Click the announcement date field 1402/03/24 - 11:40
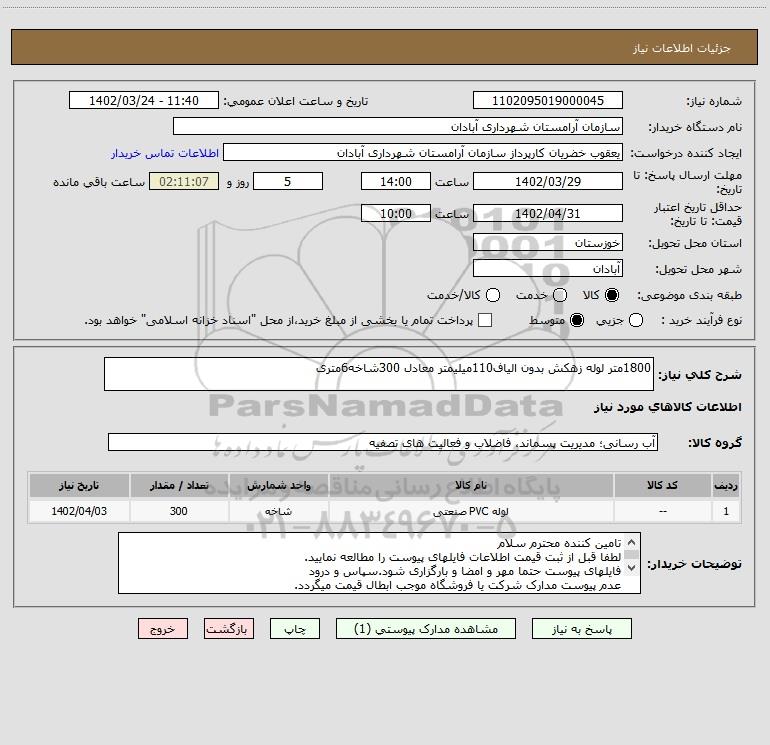The height and width of the screenshot is (745, 770). coord(143,100)
